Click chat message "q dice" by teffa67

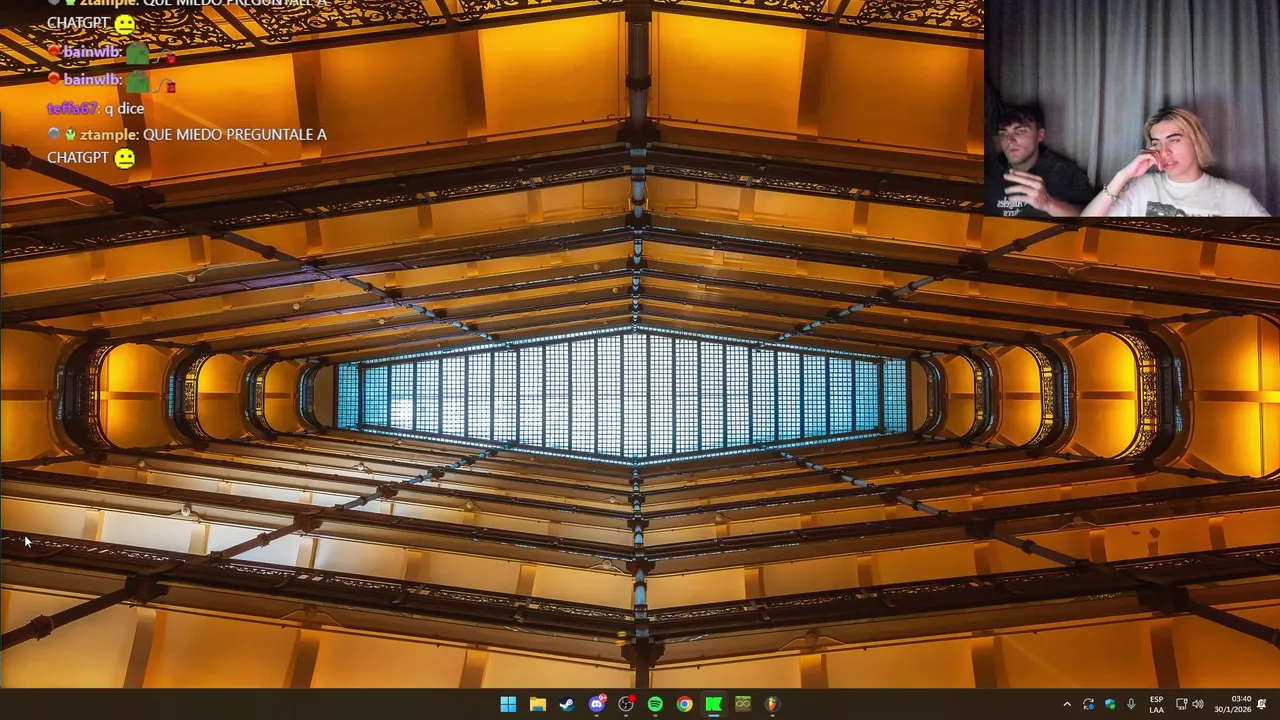(x=124, y=108)
